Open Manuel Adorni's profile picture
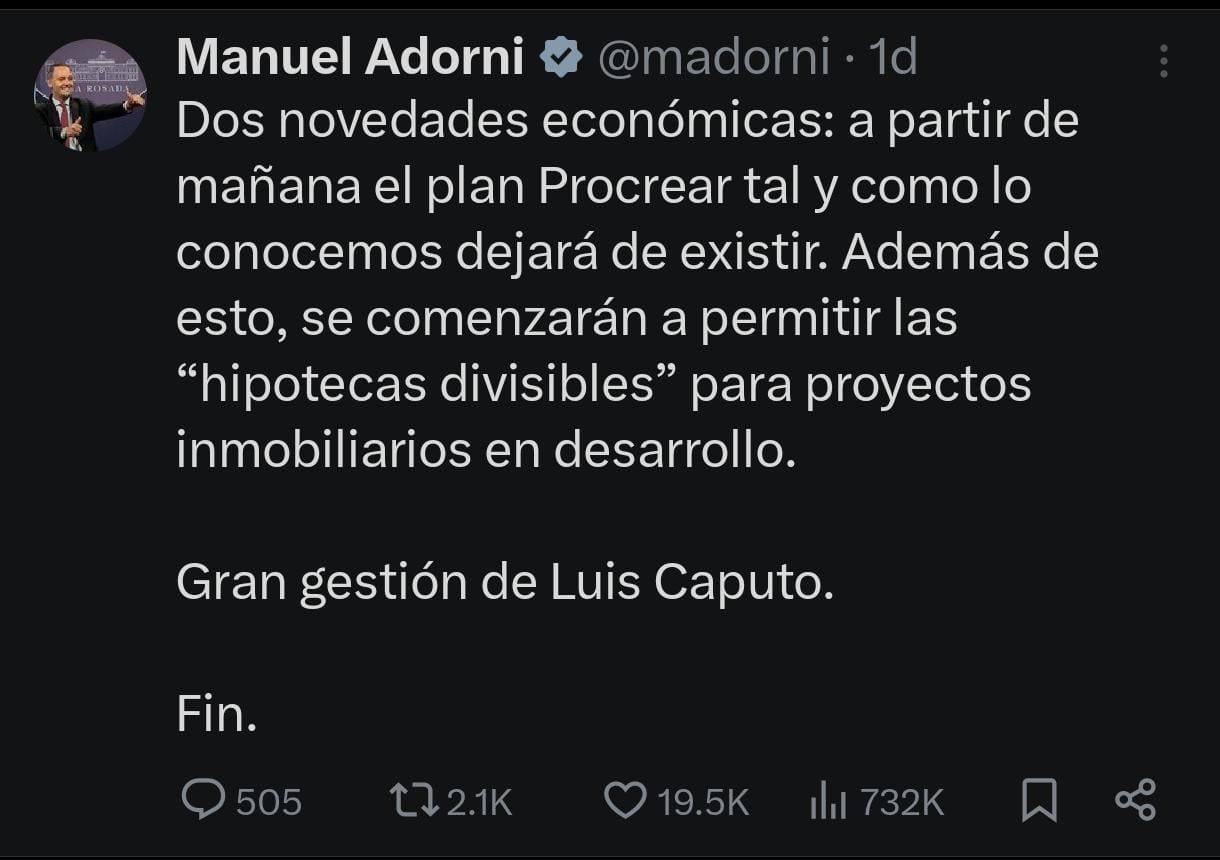This screenshot has width=1220, height=860. [90, 96]
